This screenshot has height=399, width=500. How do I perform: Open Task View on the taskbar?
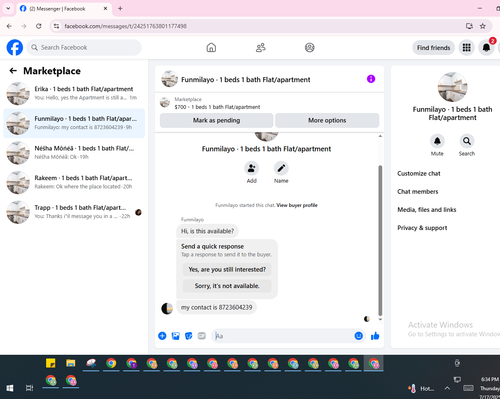point(30,388)
